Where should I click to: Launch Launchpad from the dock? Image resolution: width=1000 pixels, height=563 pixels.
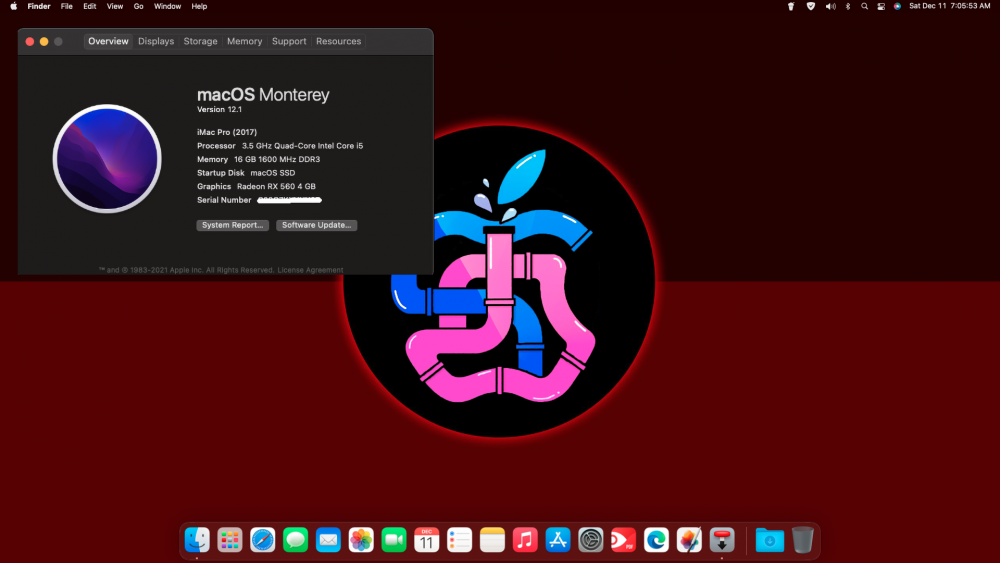(230, 540)
